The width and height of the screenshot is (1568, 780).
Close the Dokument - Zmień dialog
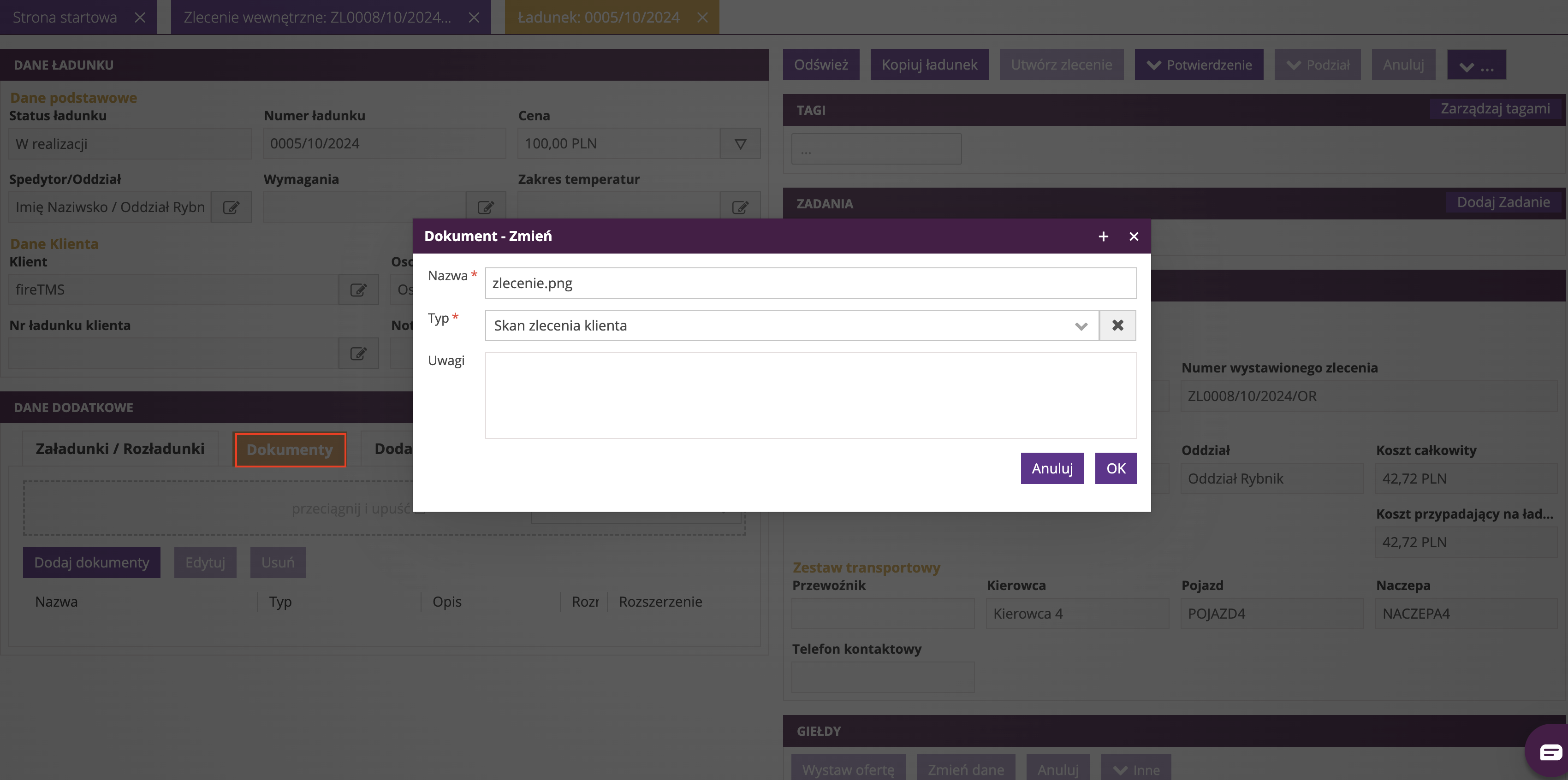(1134, 236)
